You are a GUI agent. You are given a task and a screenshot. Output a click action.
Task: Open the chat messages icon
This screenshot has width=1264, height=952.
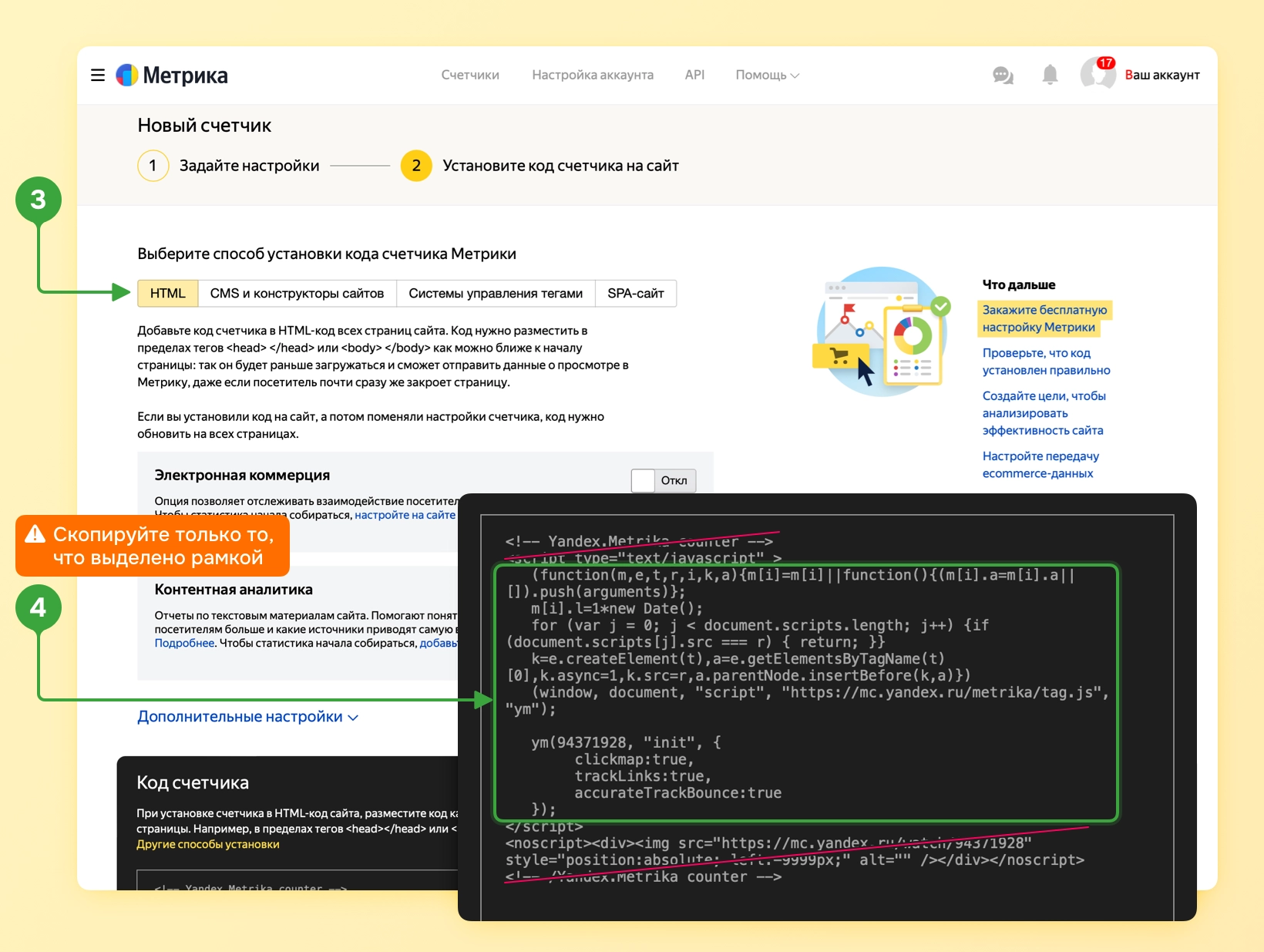[x=1003, y=75]
